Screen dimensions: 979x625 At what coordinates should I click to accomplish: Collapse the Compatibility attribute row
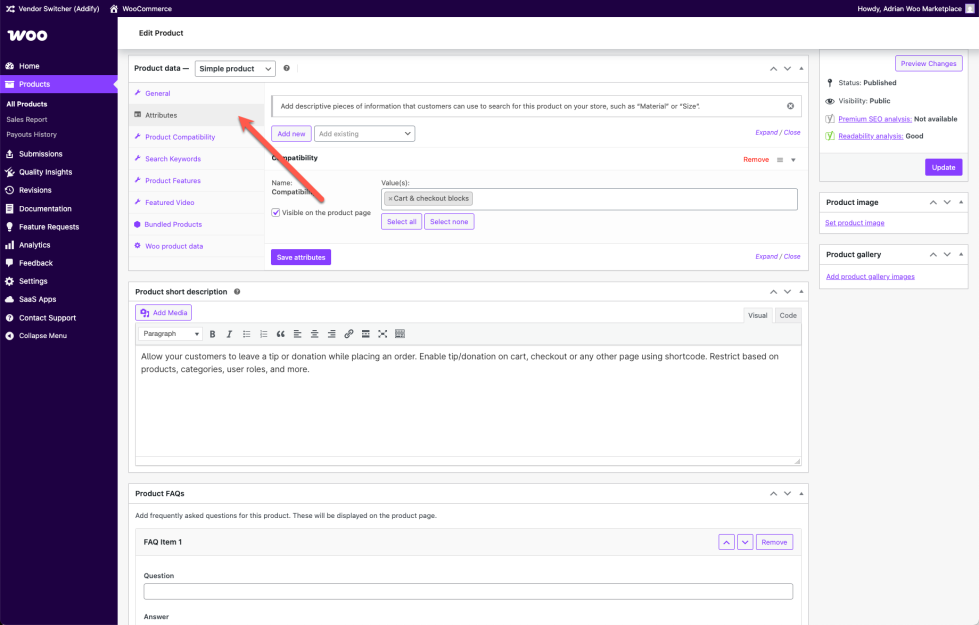tap(793, 160)
